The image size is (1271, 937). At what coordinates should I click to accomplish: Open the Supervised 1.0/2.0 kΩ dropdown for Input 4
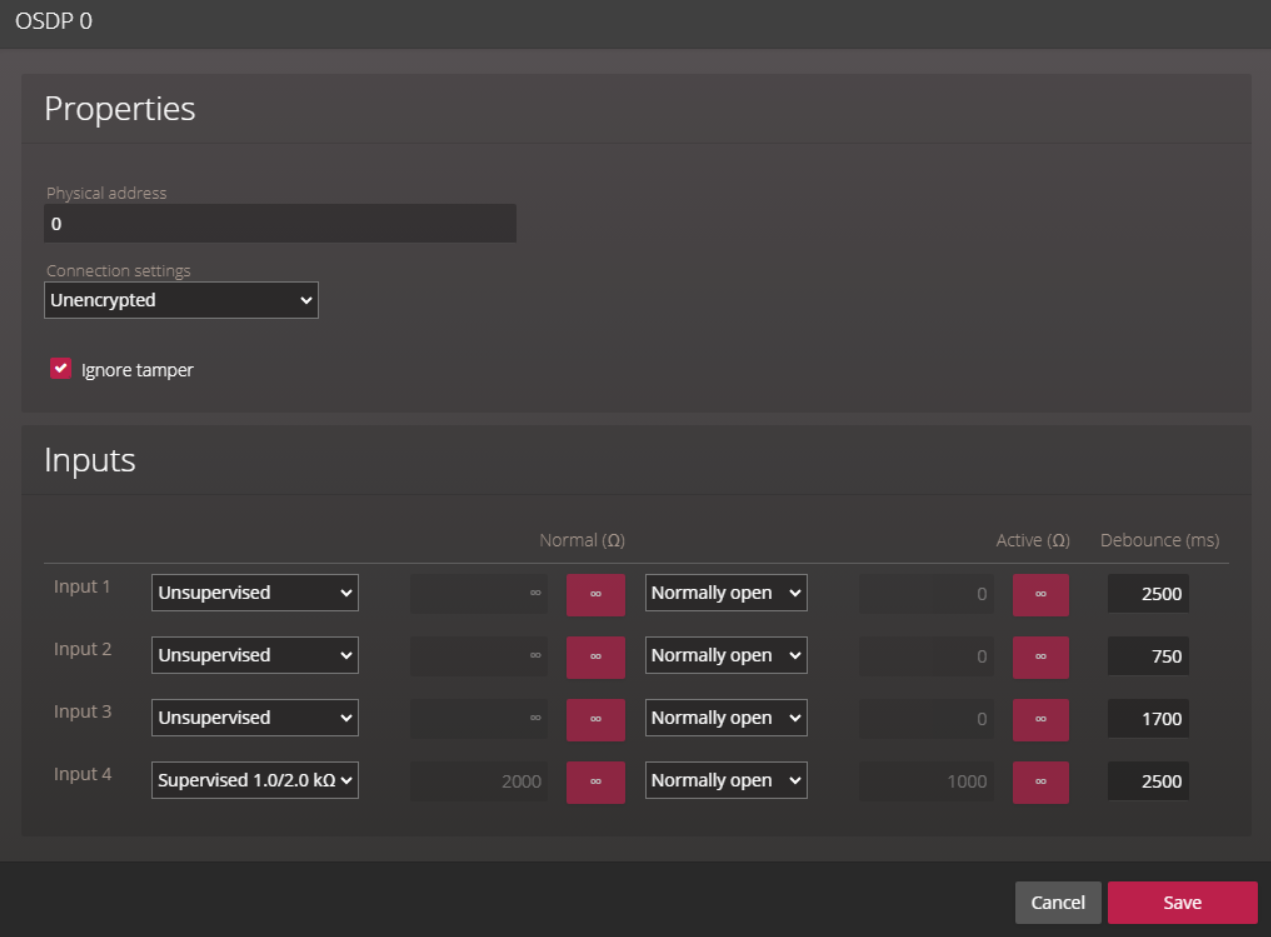pos(254,780)
